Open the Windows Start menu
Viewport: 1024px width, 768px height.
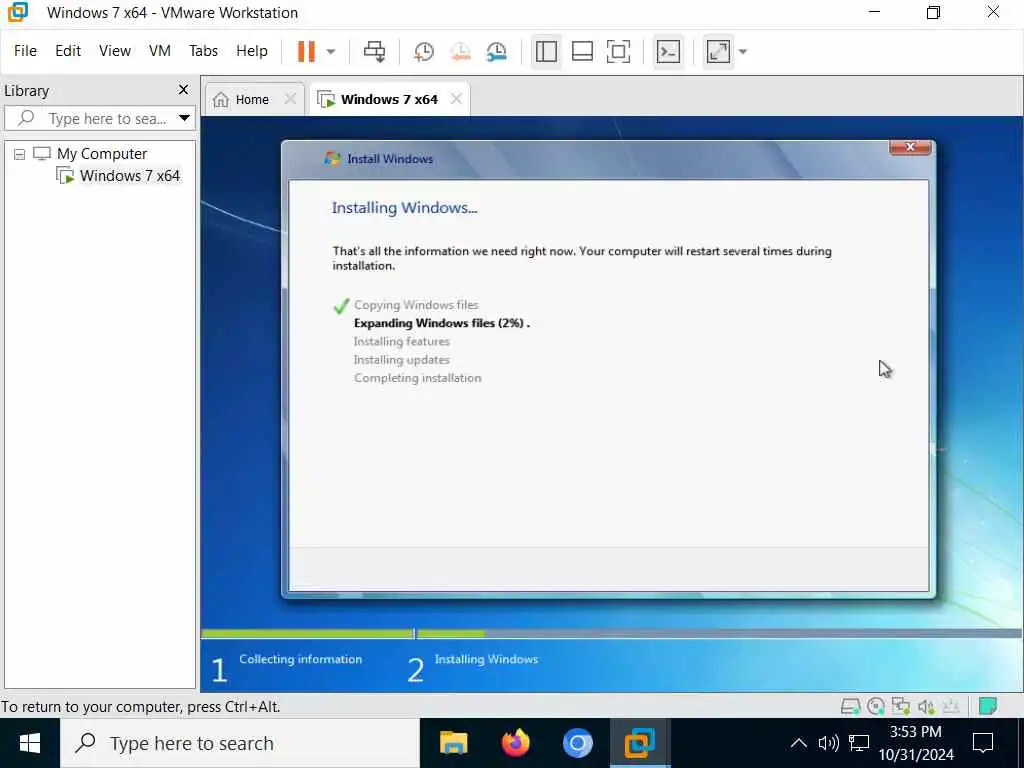coord(29,743)
